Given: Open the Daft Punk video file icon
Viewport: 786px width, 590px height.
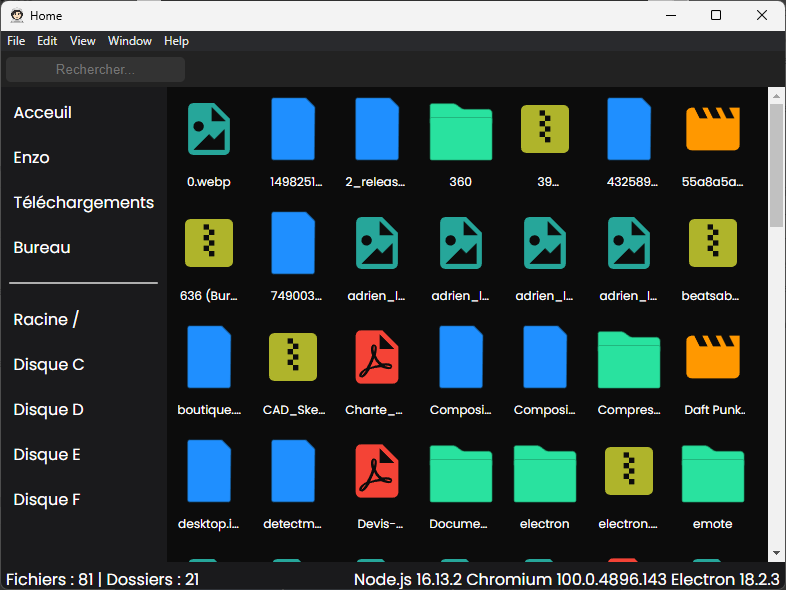Looking at the screenshot, I should pyautogui.click(x=713, y=357).
